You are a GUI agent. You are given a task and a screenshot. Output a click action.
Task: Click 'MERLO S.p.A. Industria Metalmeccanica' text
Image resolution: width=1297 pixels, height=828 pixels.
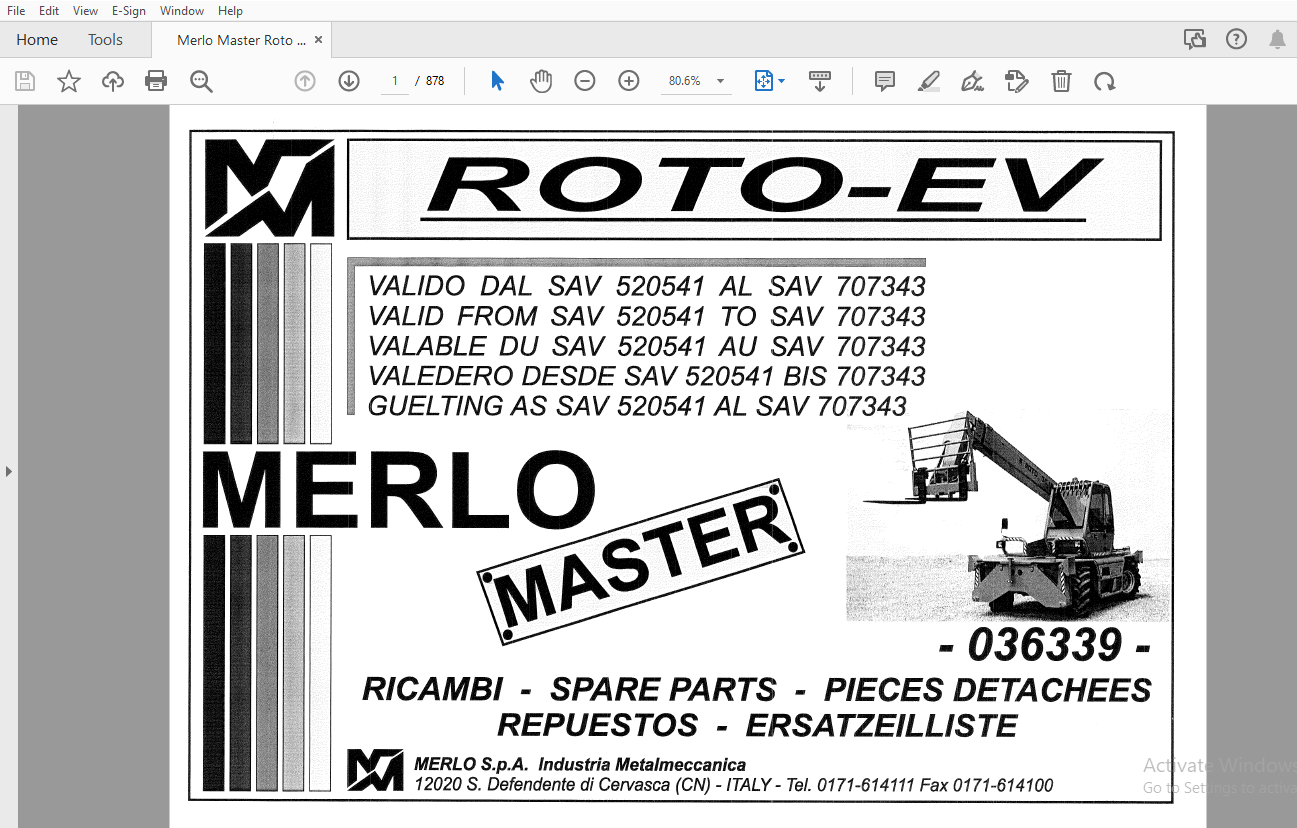click(x=580, y=765)
